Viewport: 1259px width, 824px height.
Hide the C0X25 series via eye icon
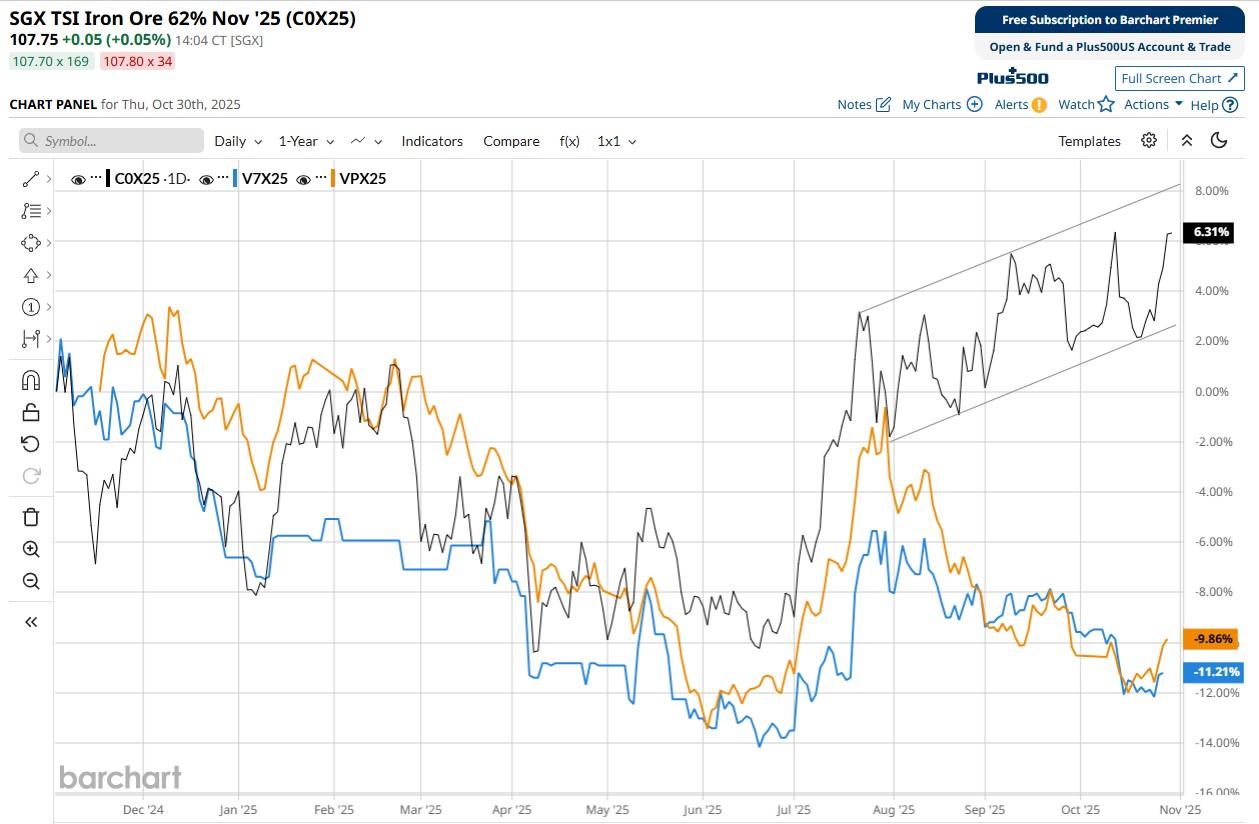[79, 179]
